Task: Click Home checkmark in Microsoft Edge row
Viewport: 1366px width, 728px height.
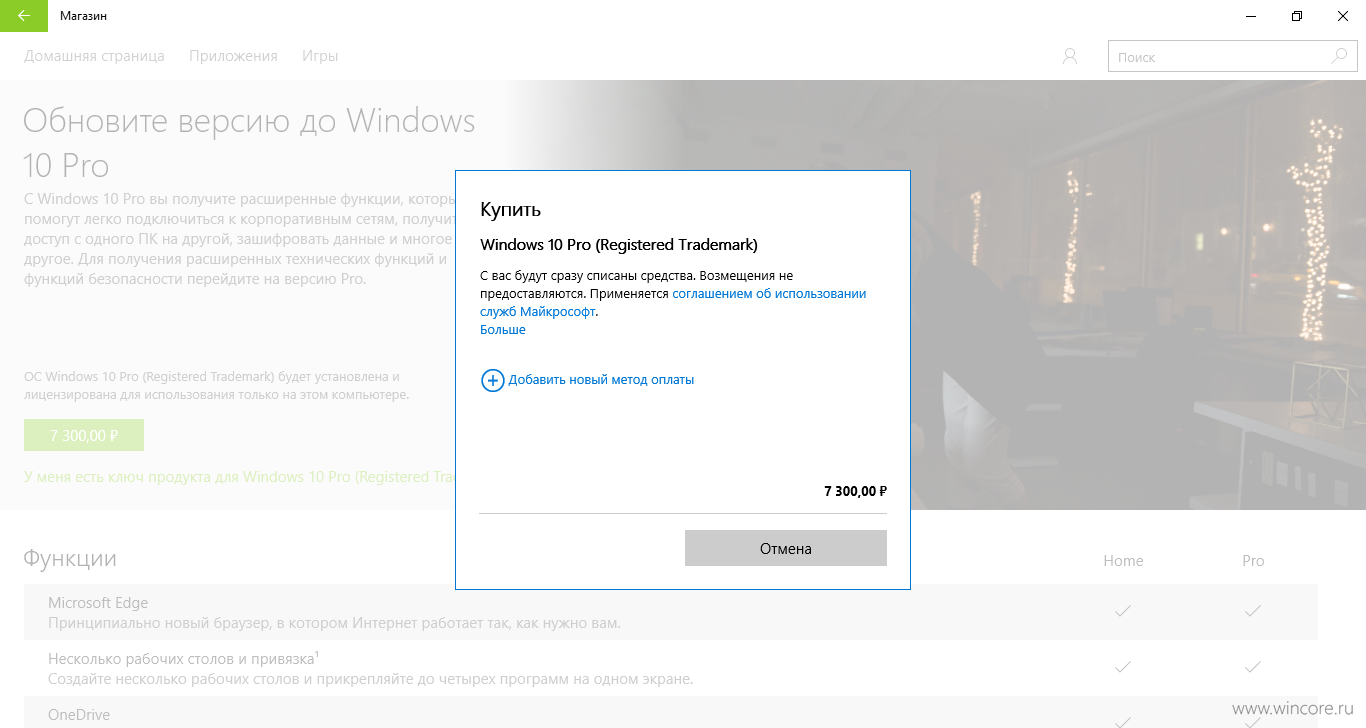Action: click(x=1123, y=610)
